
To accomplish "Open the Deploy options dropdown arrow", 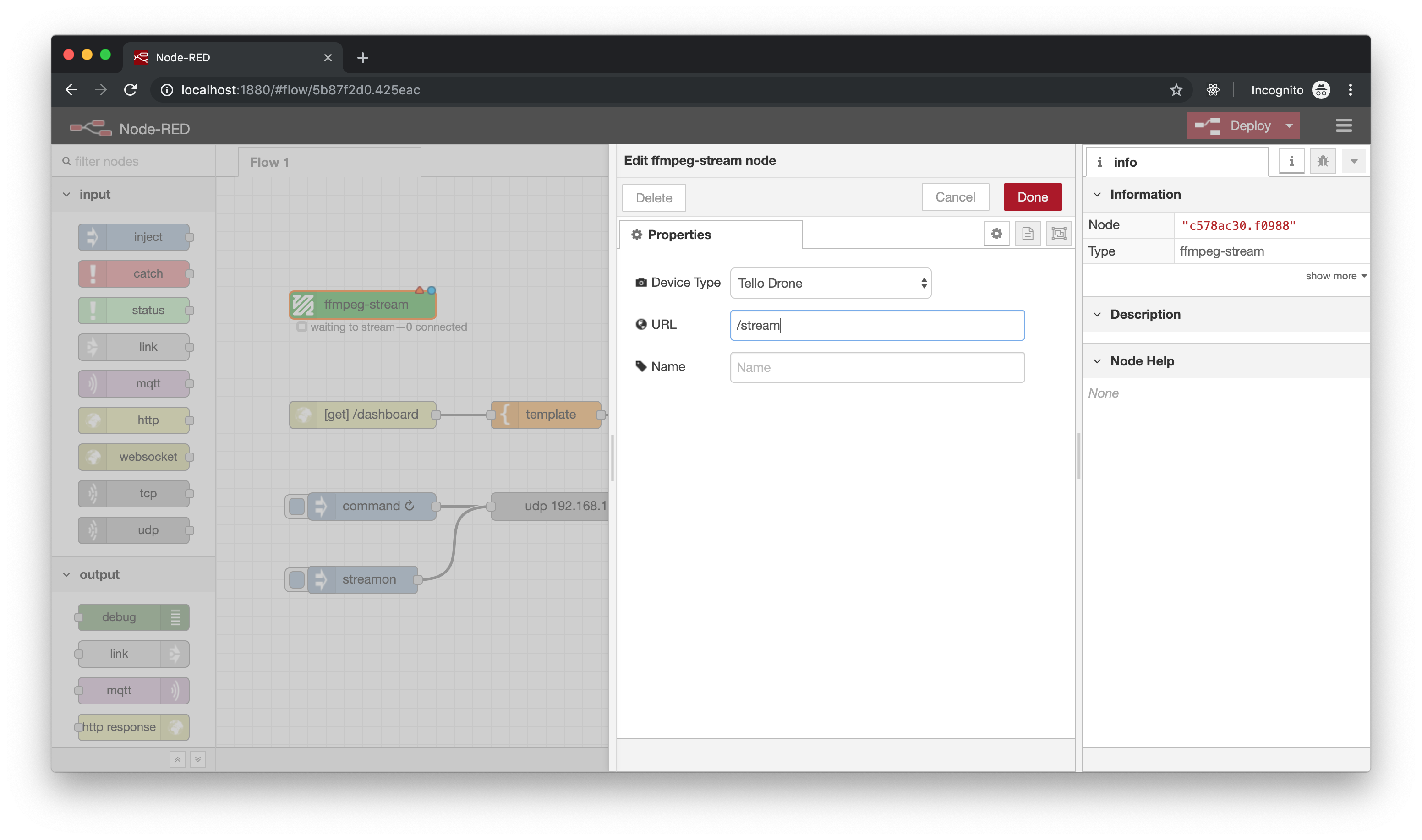I will tap(1289, 125).
